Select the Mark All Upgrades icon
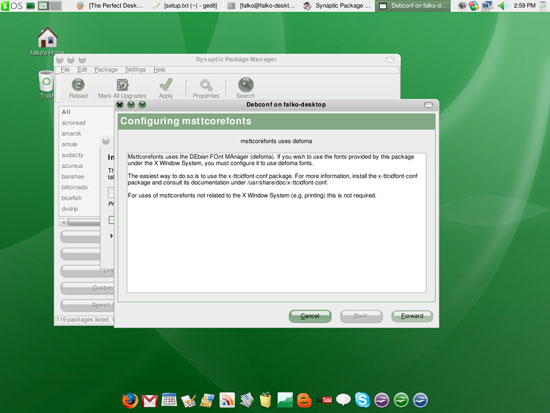 122,85
